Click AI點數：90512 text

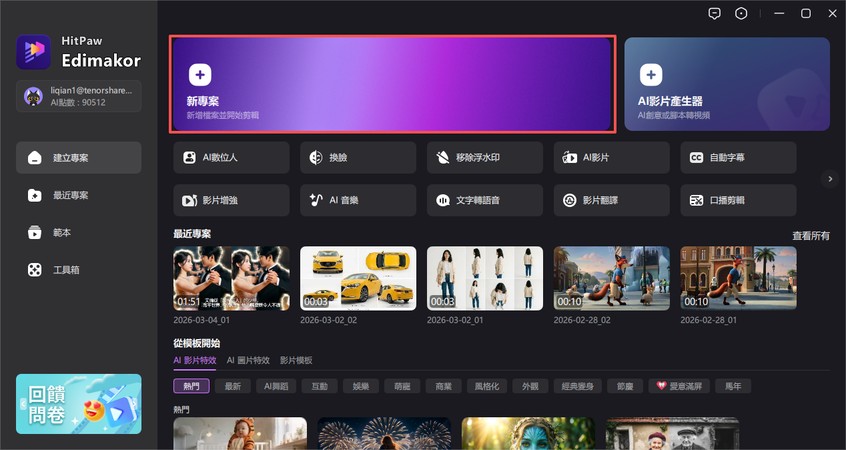click(x=78, y=103)
